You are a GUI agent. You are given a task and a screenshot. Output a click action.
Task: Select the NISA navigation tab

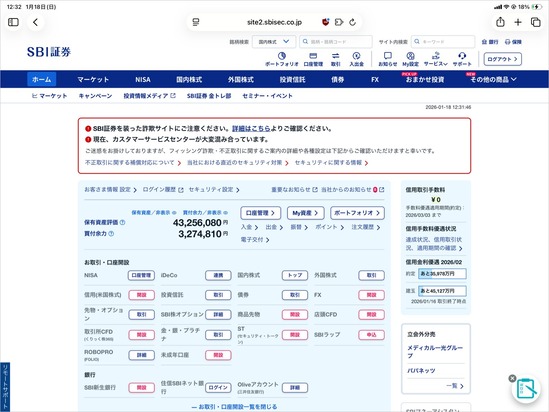[x=143, y=79]
